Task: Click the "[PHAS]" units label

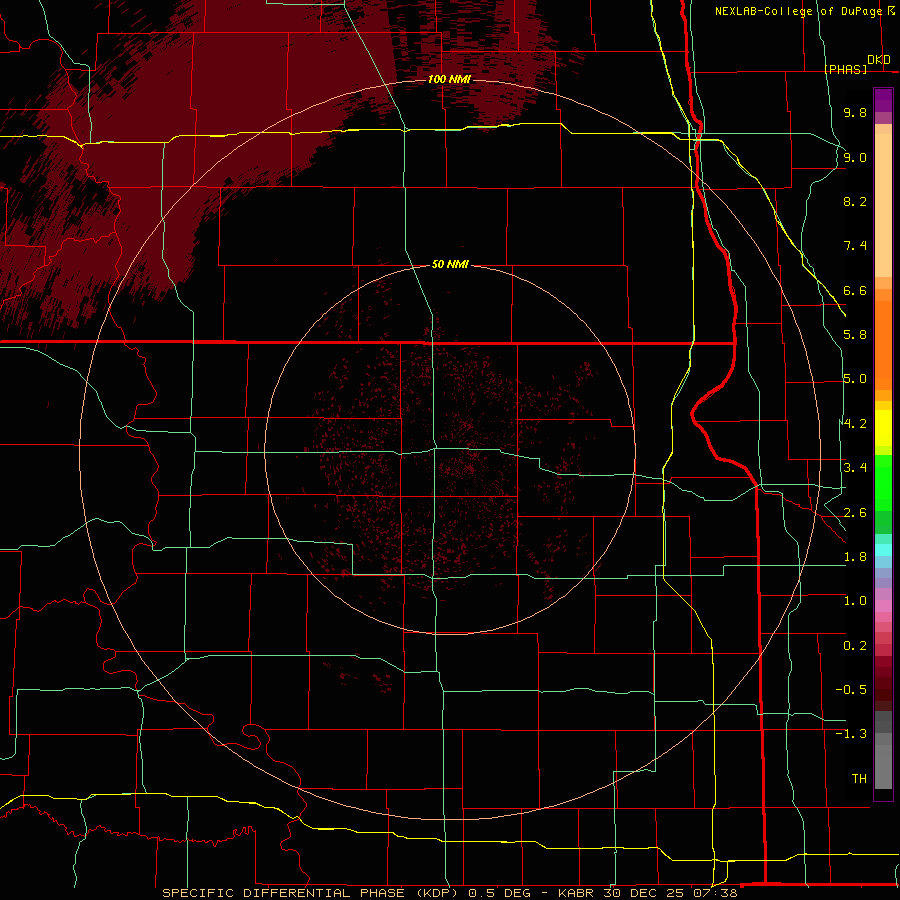Action: [845, 69]
